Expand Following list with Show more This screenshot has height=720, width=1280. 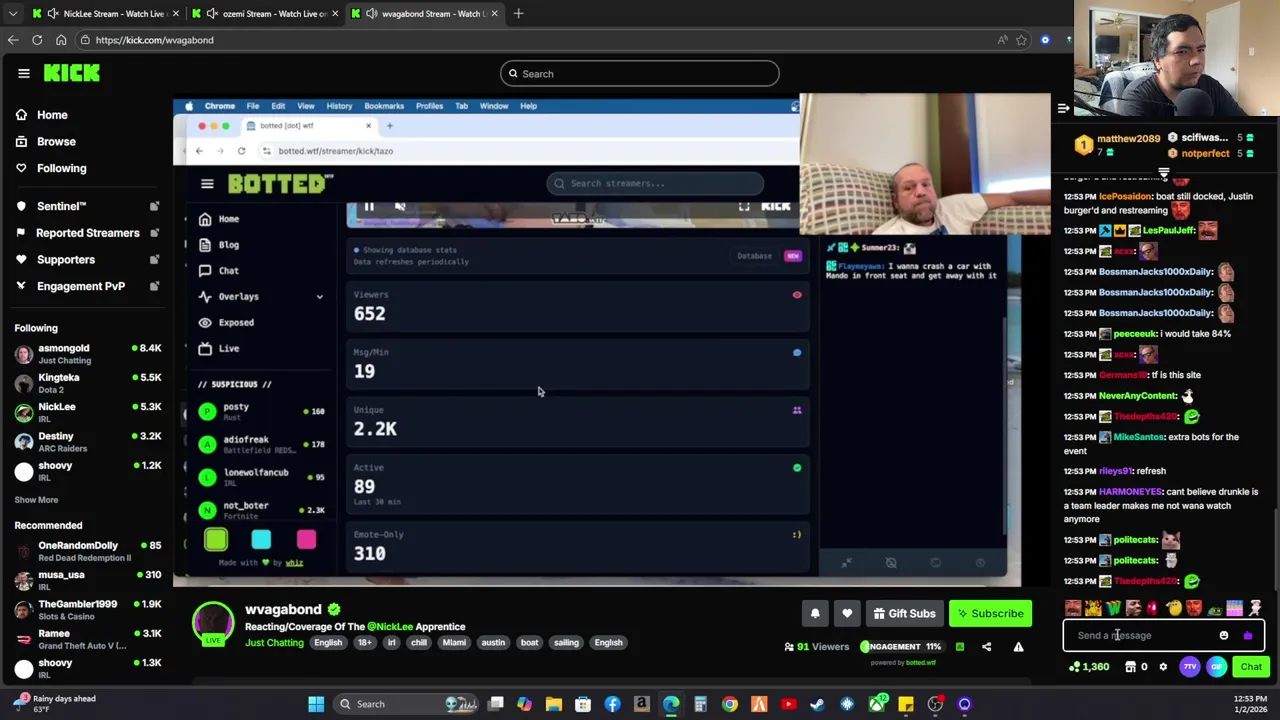click(x=36, y=499)
